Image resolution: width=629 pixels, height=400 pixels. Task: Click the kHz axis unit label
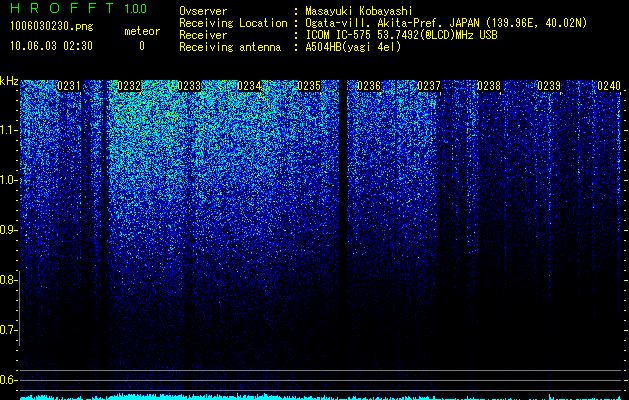[9, 81]
